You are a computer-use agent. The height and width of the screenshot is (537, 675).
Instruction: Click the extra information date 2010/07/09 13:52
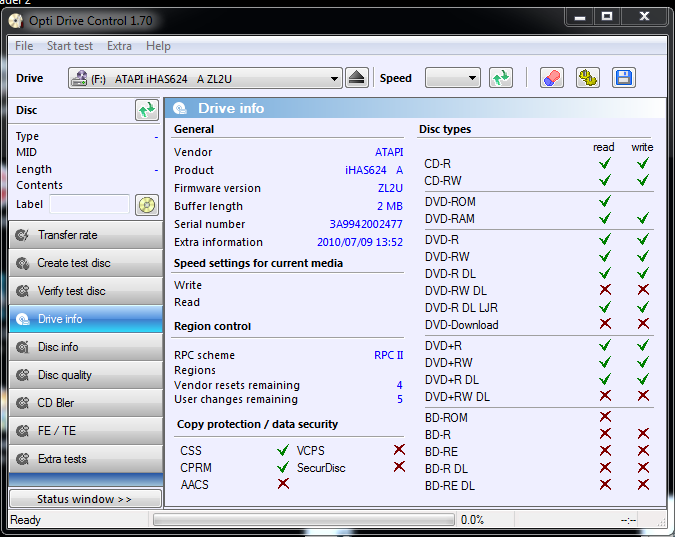pyautogui.click(x=360, y=242)
